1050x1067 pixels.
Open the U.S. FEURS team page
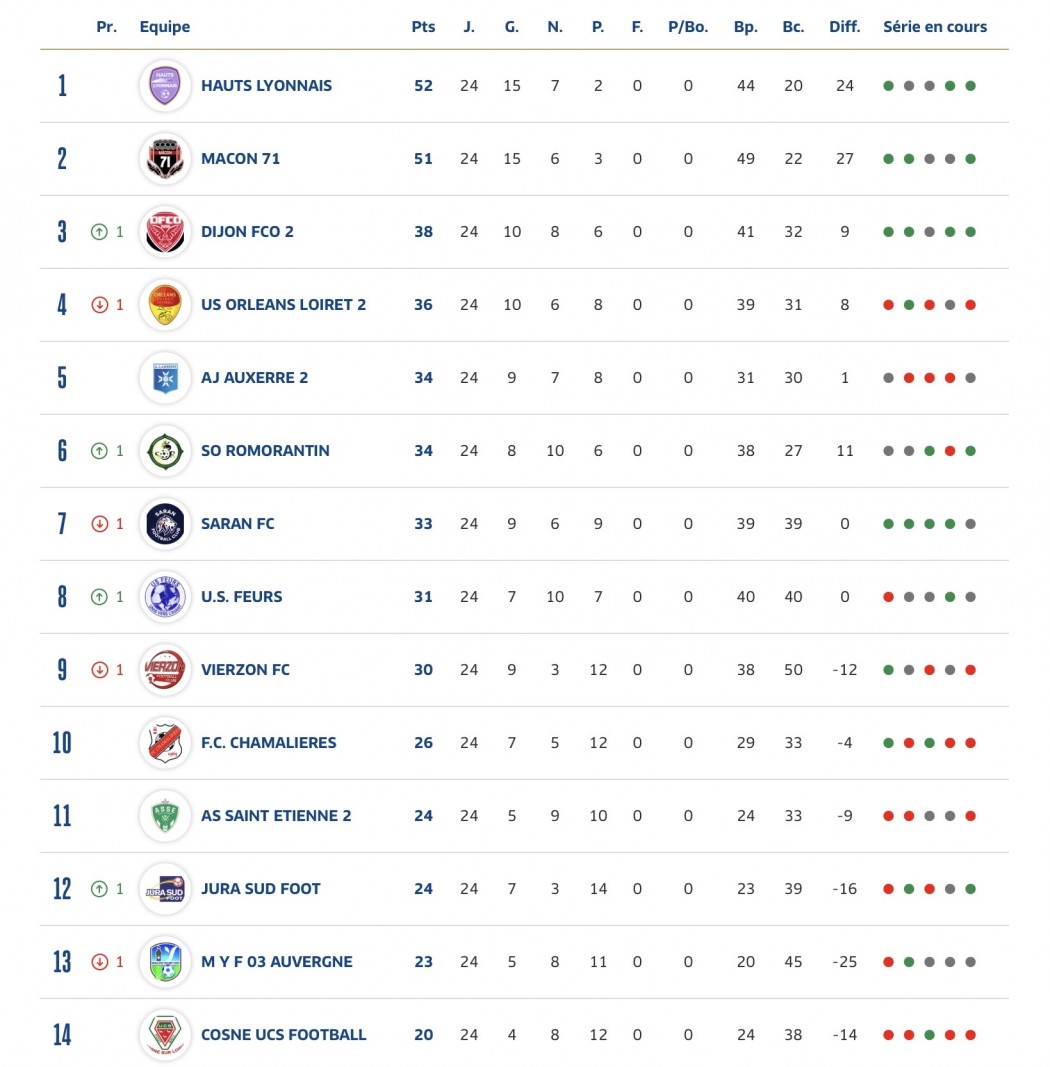(x=241, y=597)
